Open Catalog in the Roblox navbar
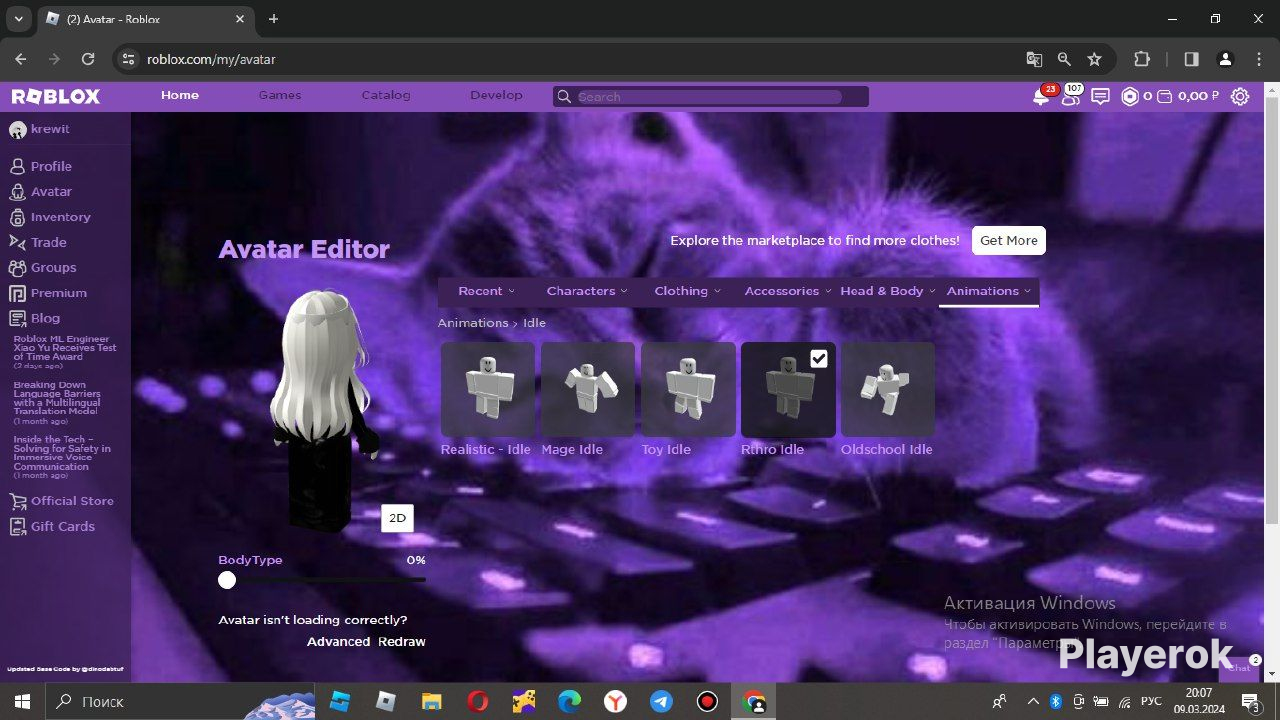Screen dimensions: 1280x720 (386, 95)
